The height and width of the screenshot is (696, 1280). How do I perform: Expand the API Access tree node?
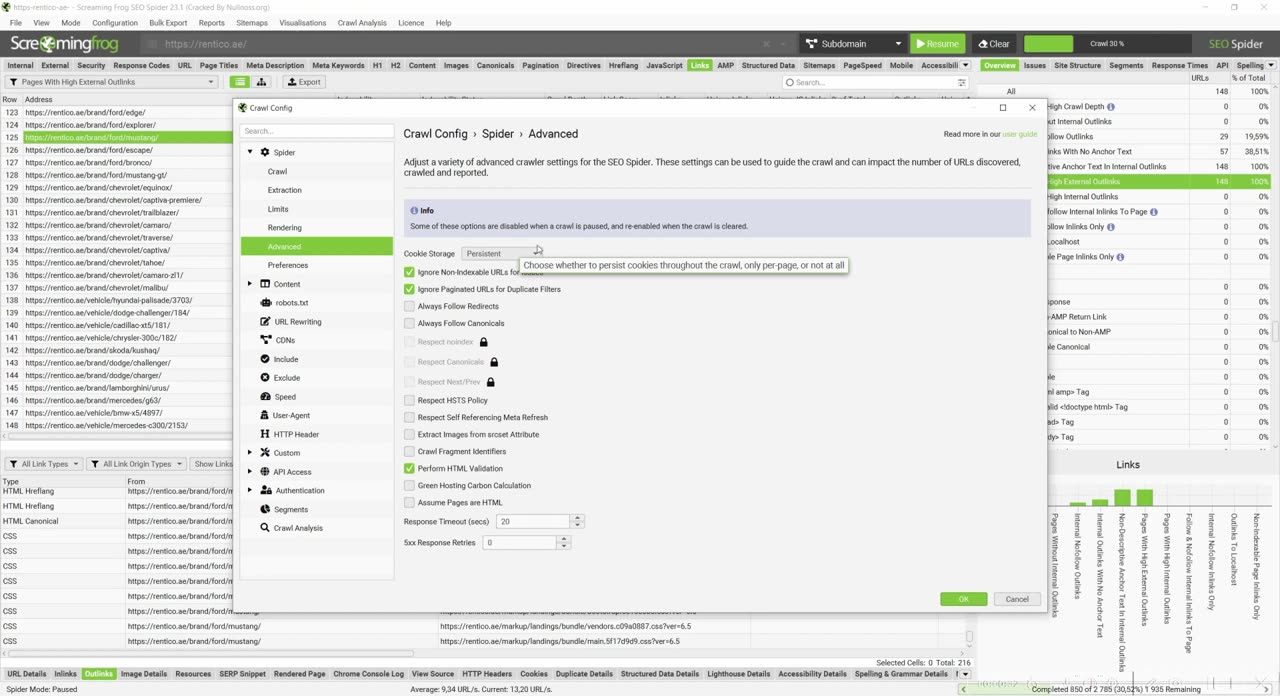point(250,472)
